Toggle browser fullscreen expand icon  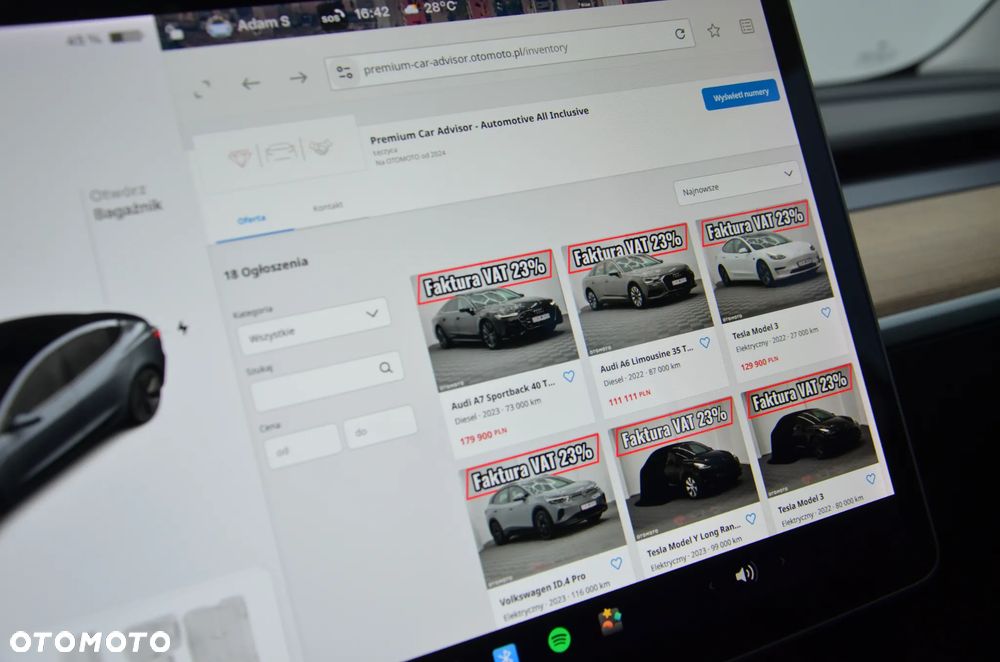(202, 89)
